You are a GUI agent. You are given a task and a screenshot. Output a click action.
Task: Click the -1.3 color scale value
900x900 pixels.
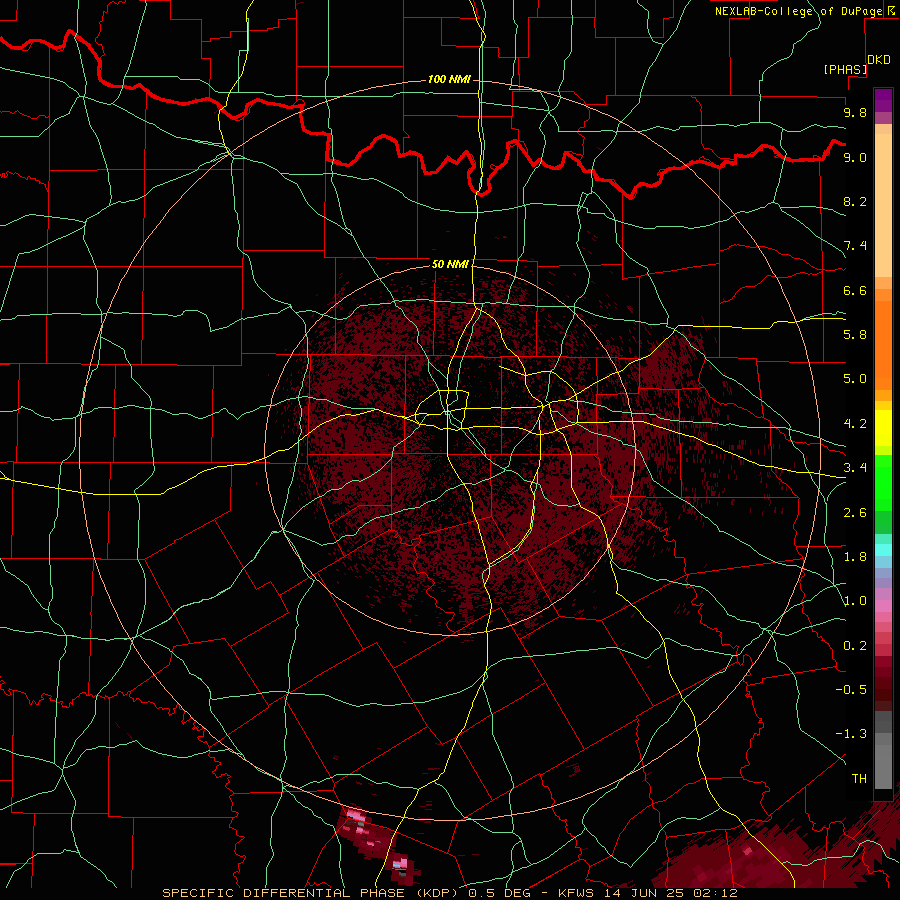(851, 734)
